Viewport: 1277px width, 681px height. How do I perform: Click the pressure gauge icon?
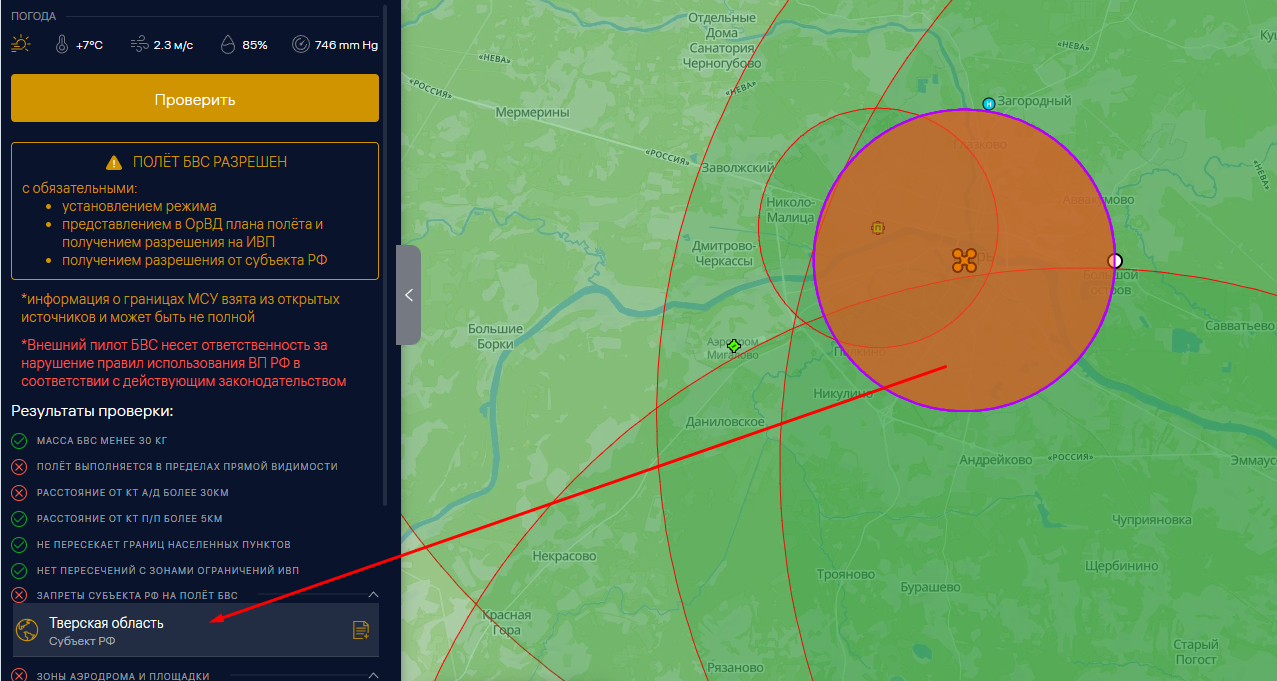click(301, 45)
